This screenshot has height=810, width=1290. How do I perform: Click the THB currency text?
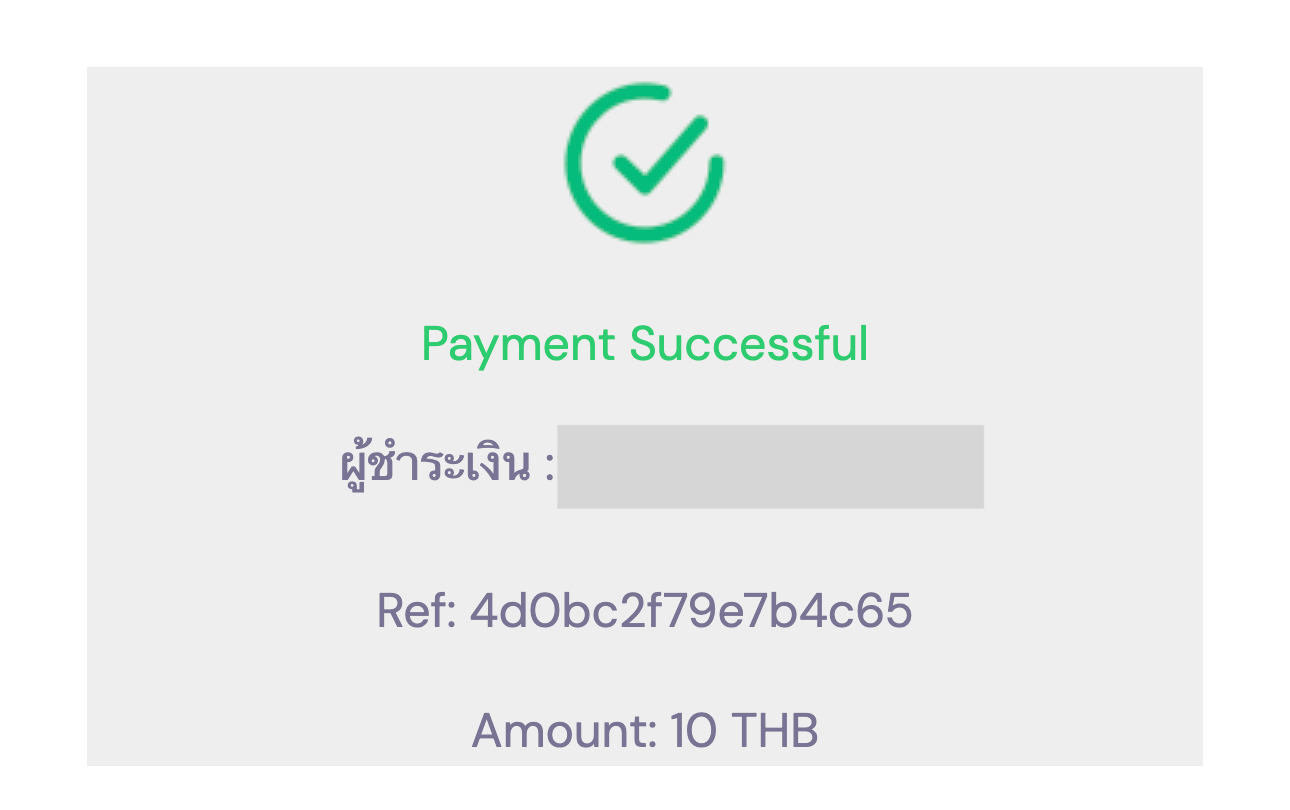775,731
